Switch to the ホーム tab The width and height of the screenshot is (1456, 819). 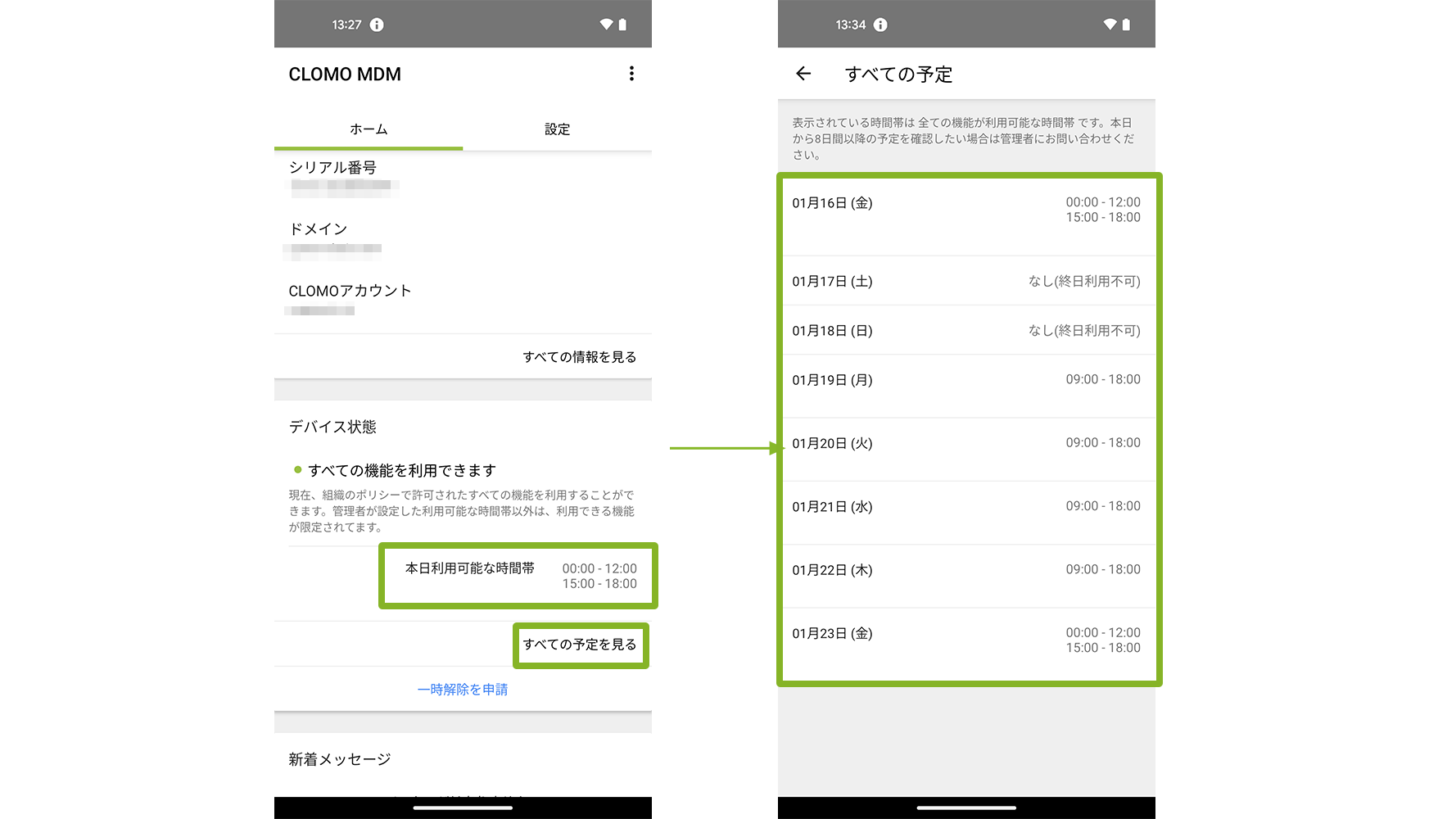[x=369, y=129]
